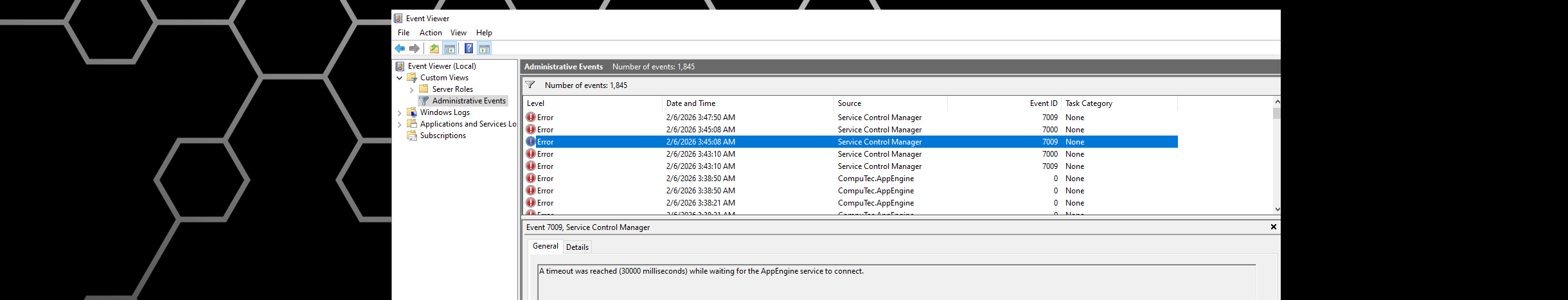
Task: Open the Action menu
Action: click(430, 33)
